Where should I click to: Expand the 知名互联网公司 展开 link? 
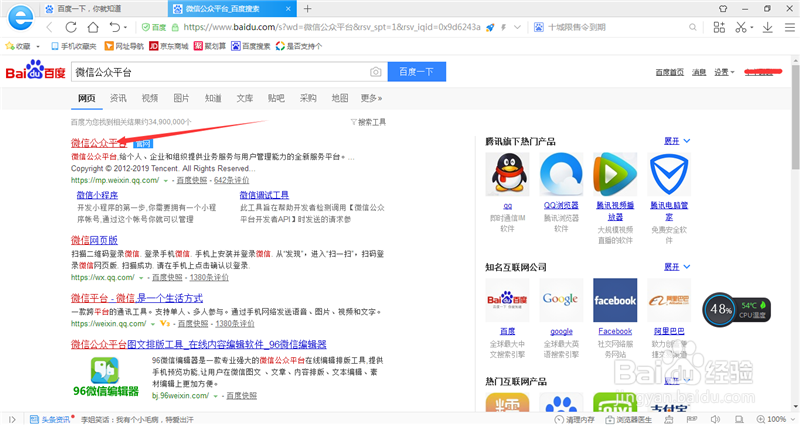point(677,267)
